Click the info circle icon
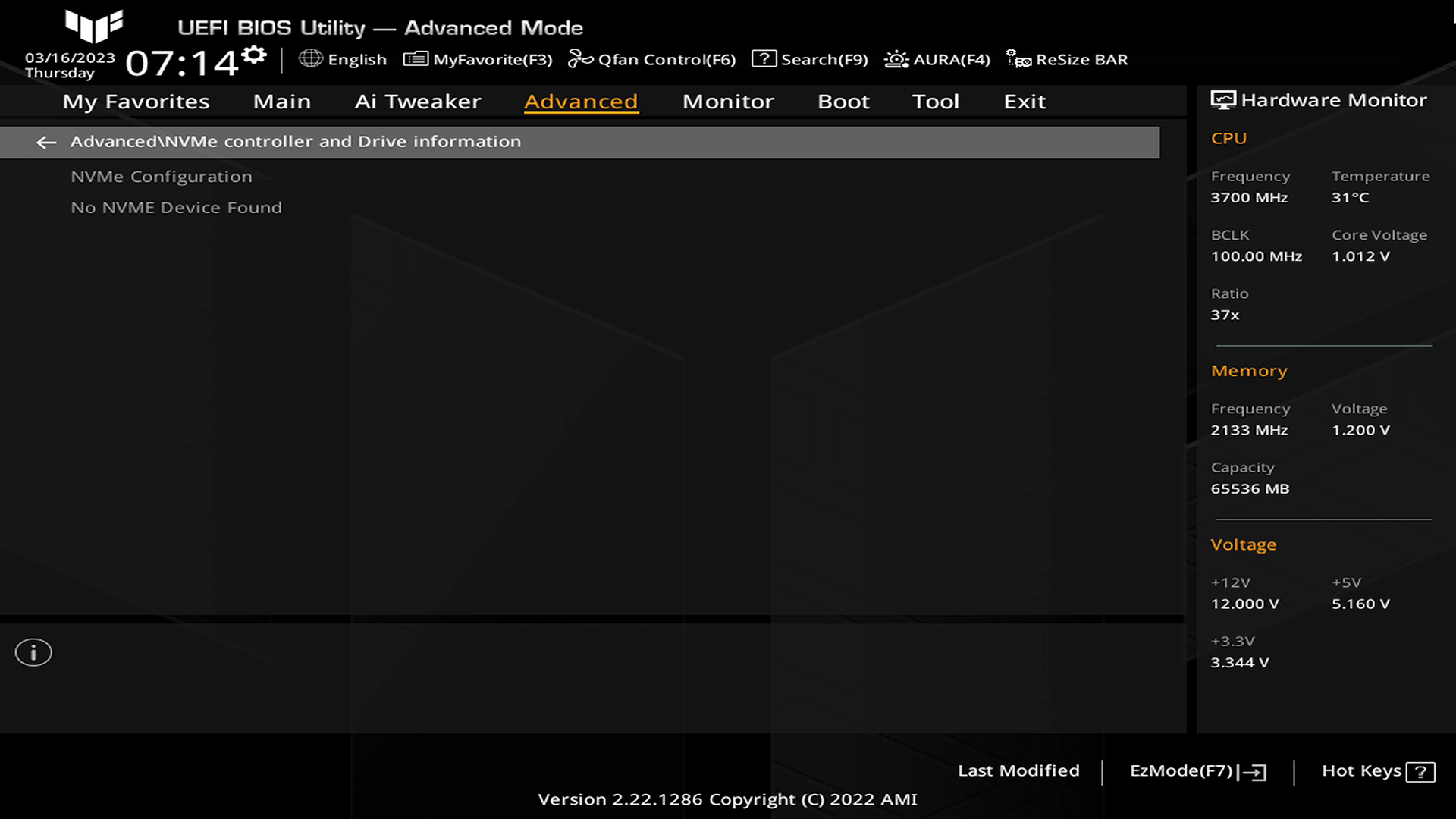The image size is (1456, 819). pos(33,652)
